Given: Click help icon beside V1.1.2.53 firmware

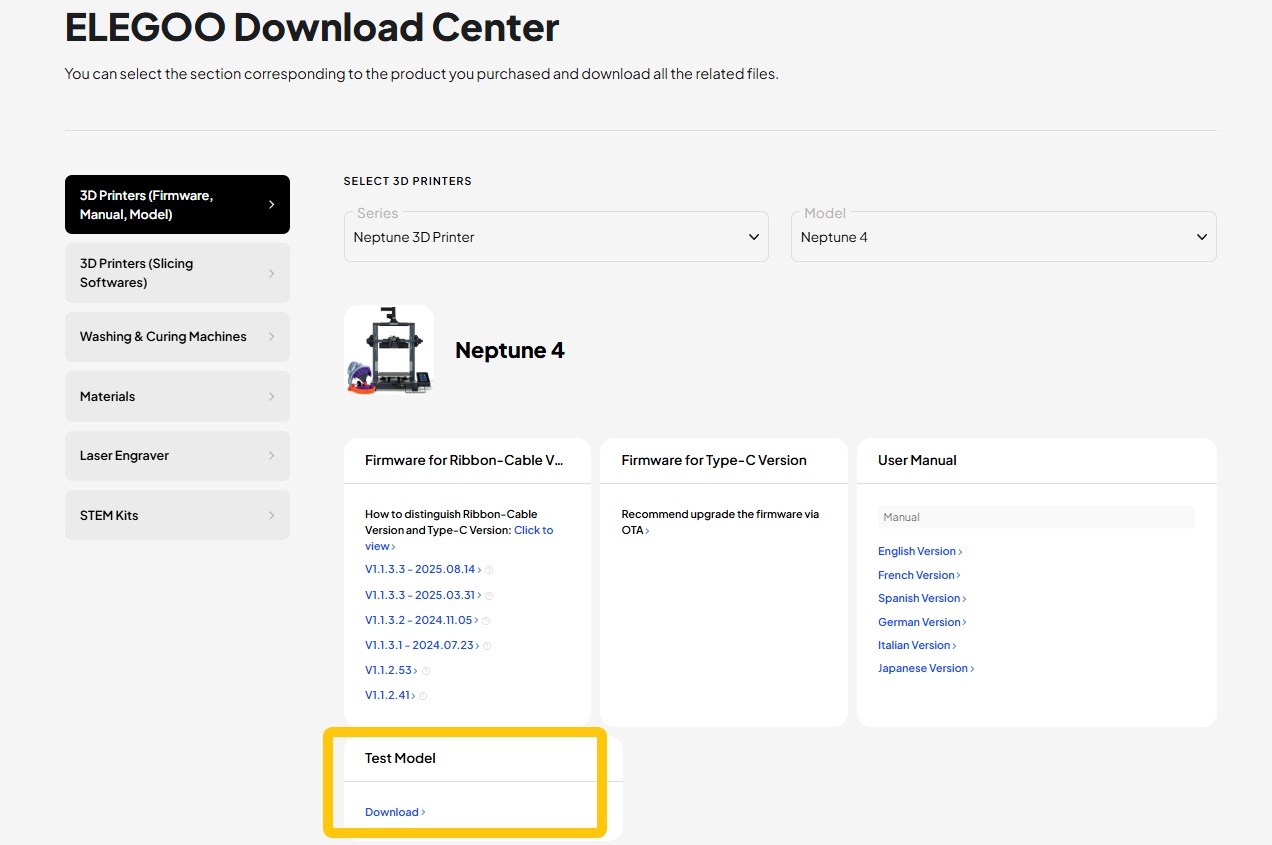Looking at the screenshot, I should point(426,671).
